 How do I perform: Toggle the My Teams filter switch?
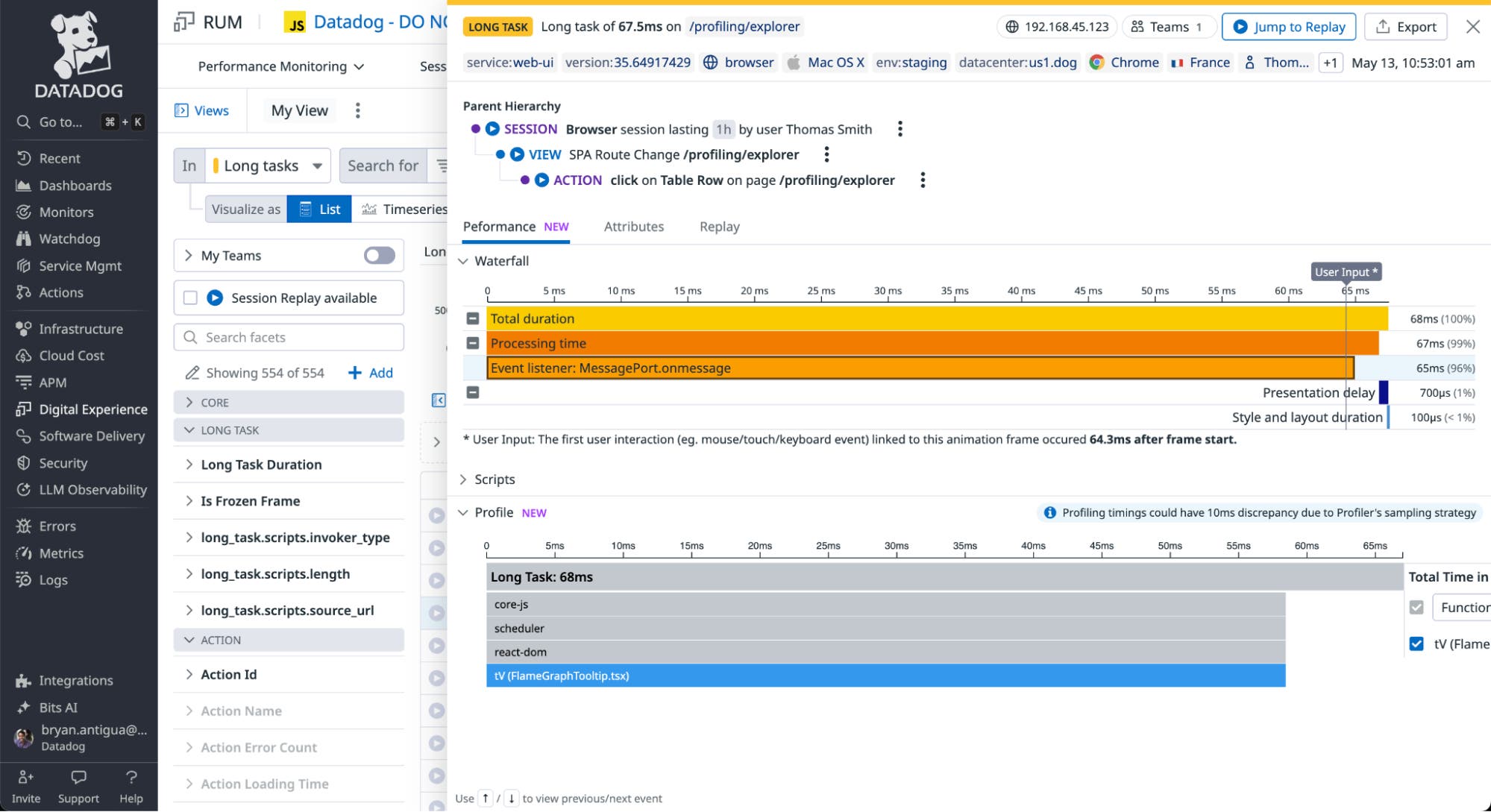(379, 255)
